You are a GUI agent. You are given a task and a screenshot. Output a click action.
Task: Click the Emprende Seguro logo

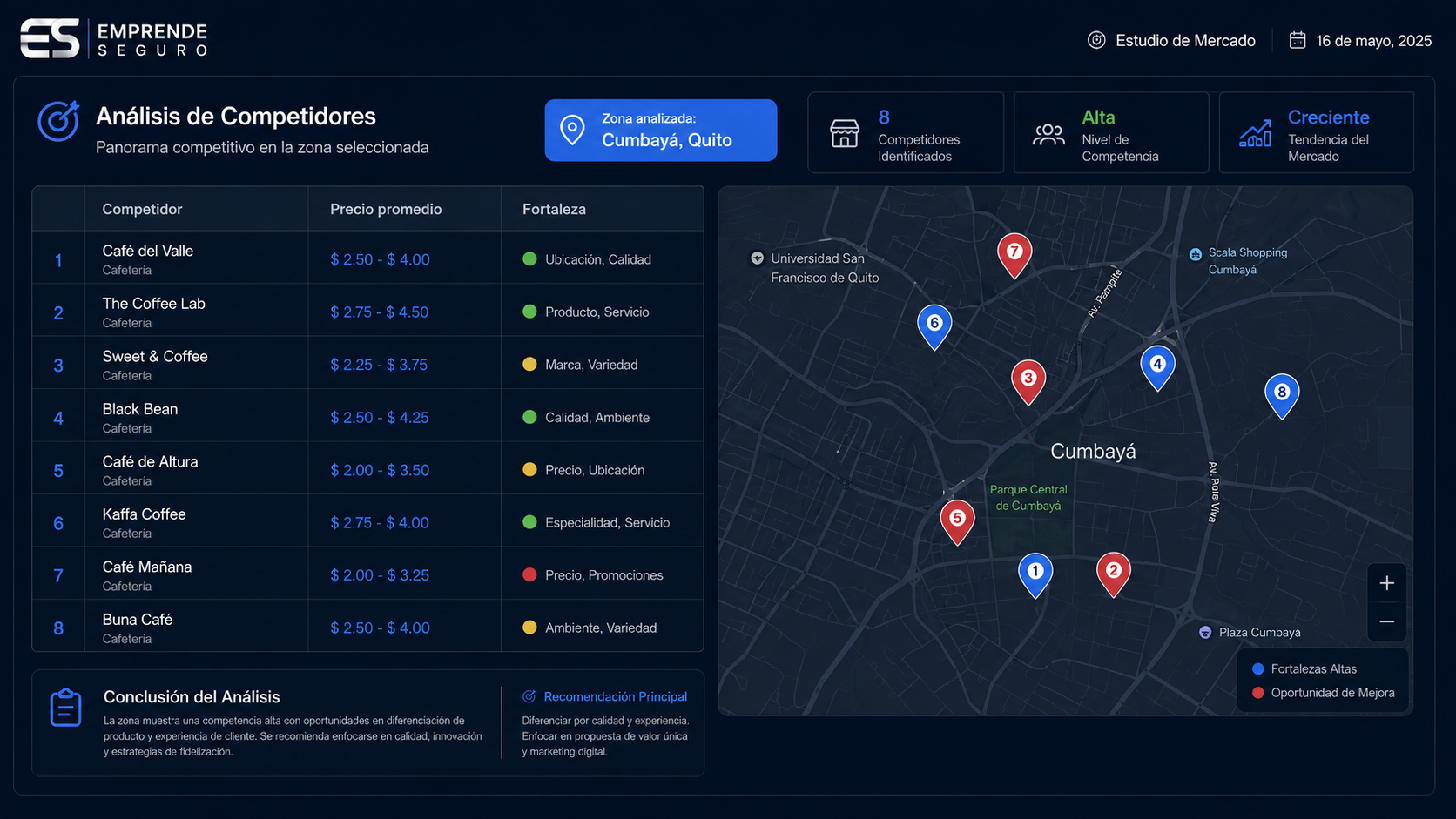pyautogui.click(x=114, y=39)
